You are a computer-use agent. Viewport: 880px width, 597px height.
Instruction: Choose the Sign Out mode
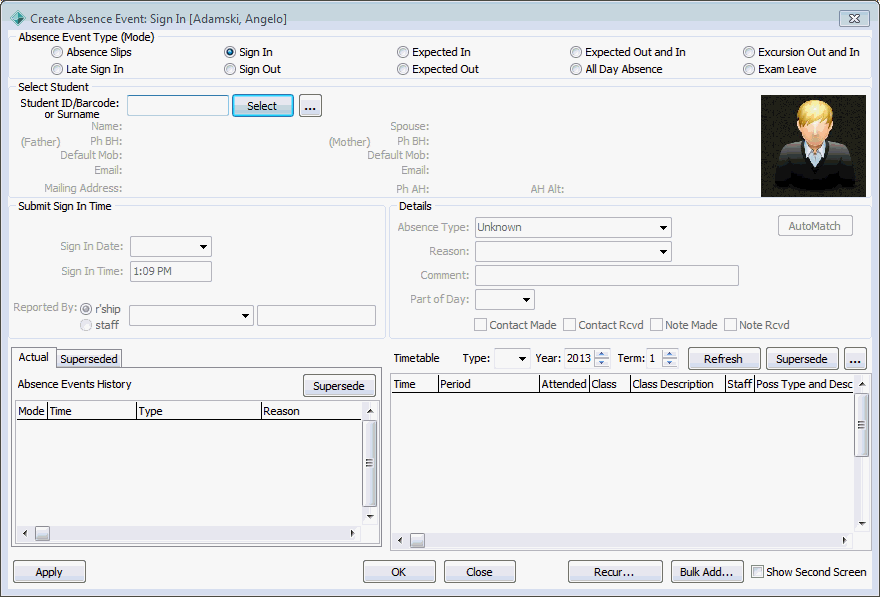[x=230, y=69]
